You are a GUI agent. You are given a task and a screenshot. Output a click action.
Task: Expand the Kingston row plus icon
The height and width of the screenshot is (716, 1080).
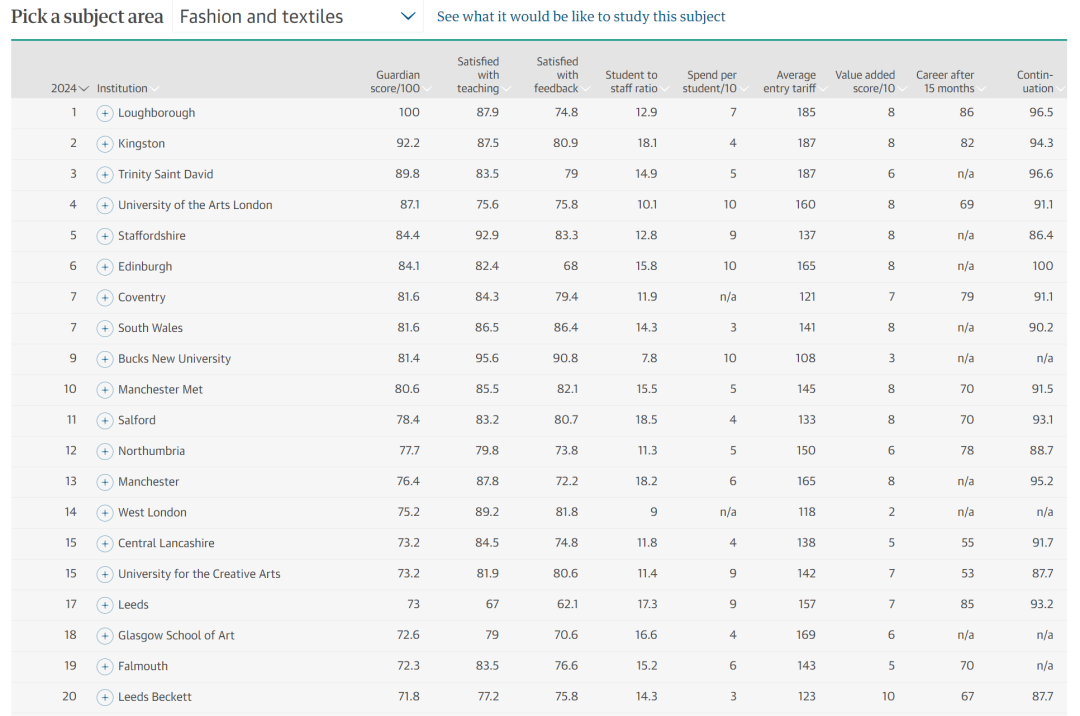tap(105, 144)
